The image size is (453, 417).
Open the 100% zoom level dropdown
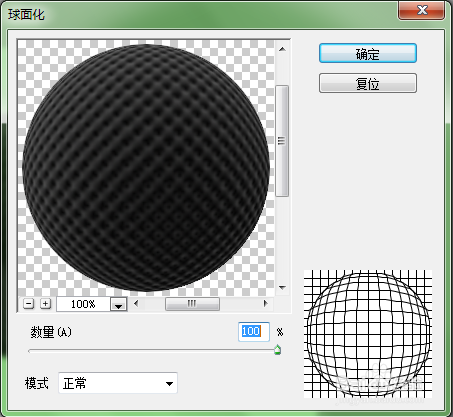118,304
